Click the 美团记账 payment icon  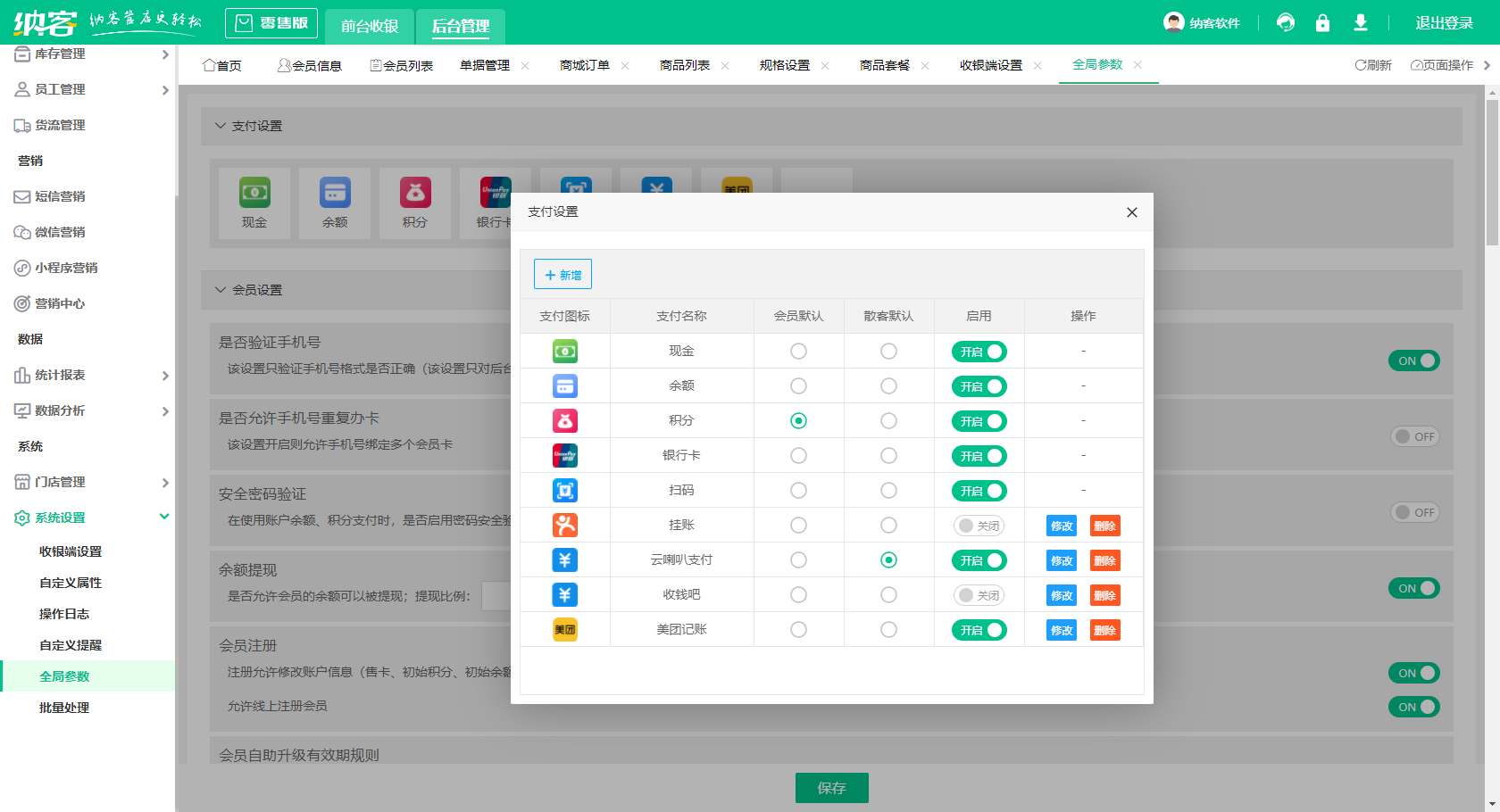564,629
